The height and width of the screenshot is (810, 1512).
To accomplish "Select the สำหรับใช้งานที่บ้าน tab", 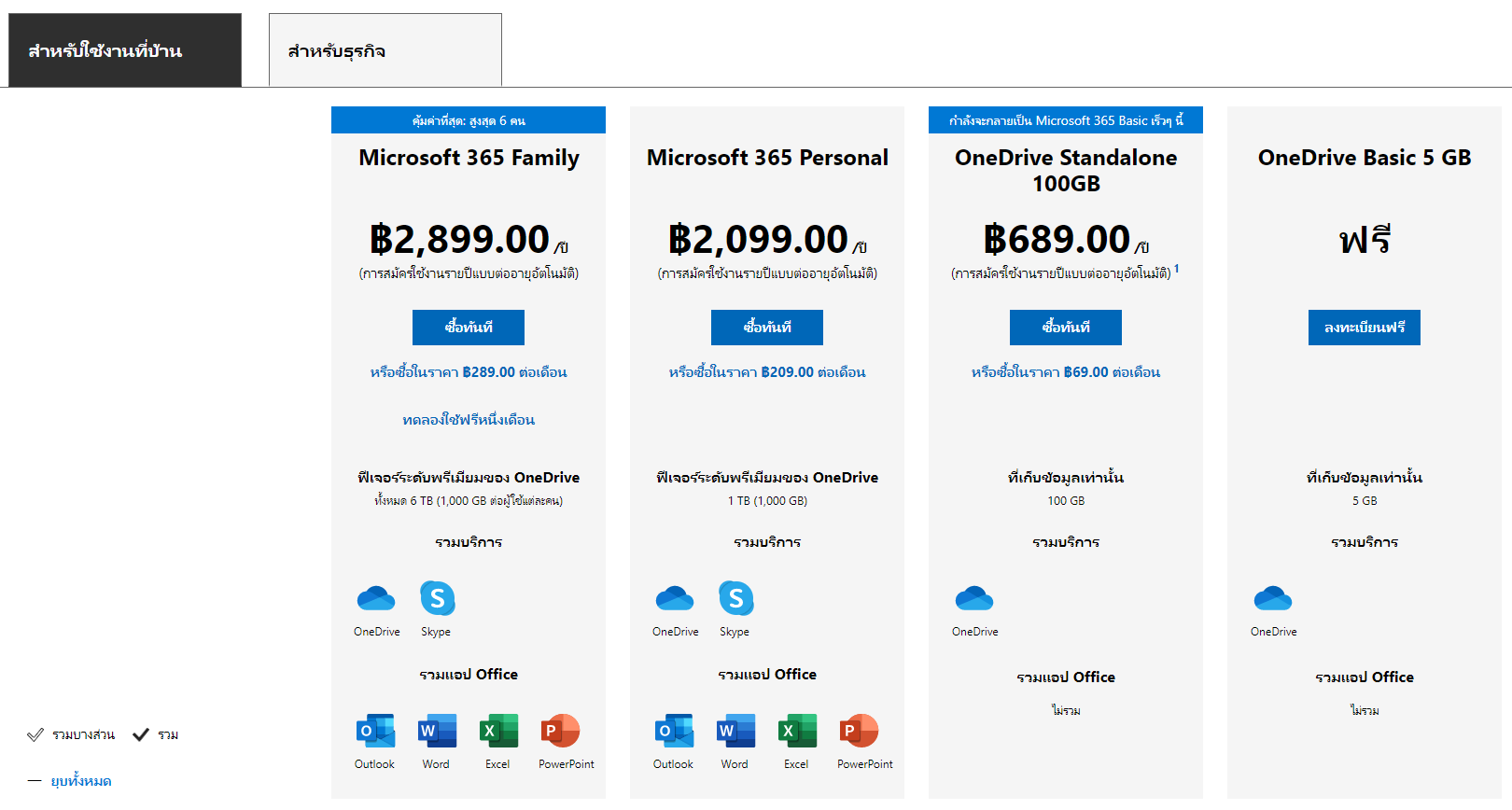I will point(124,51).
